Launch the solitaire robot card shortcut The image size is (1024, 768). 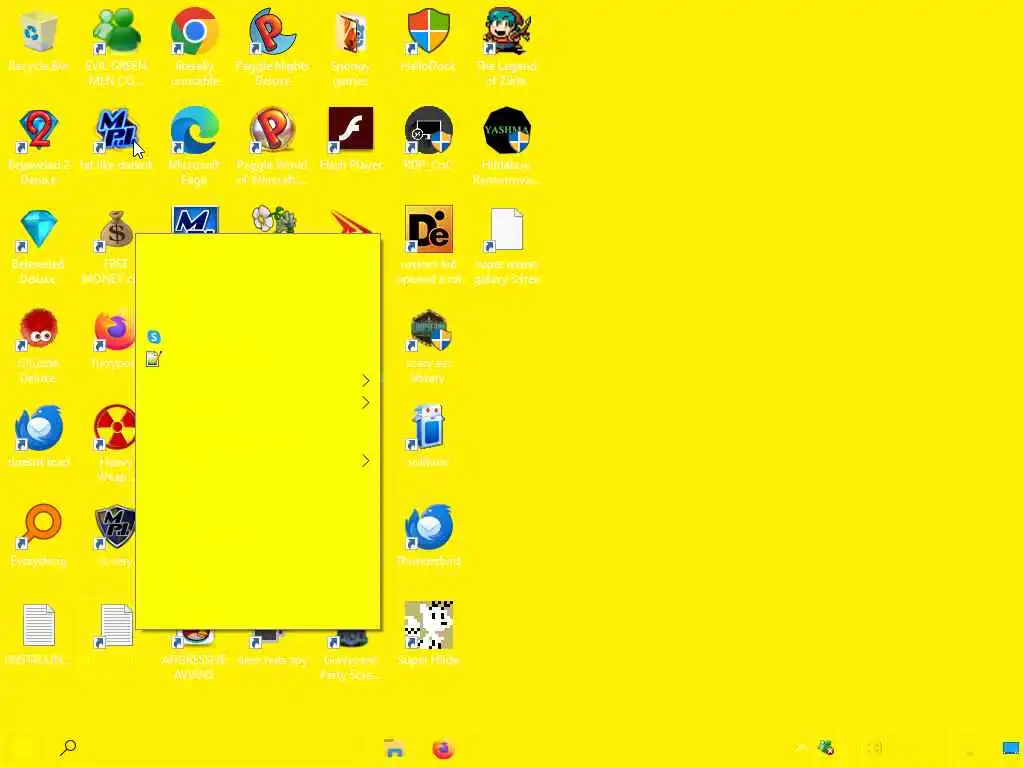[x=428, y=428]
